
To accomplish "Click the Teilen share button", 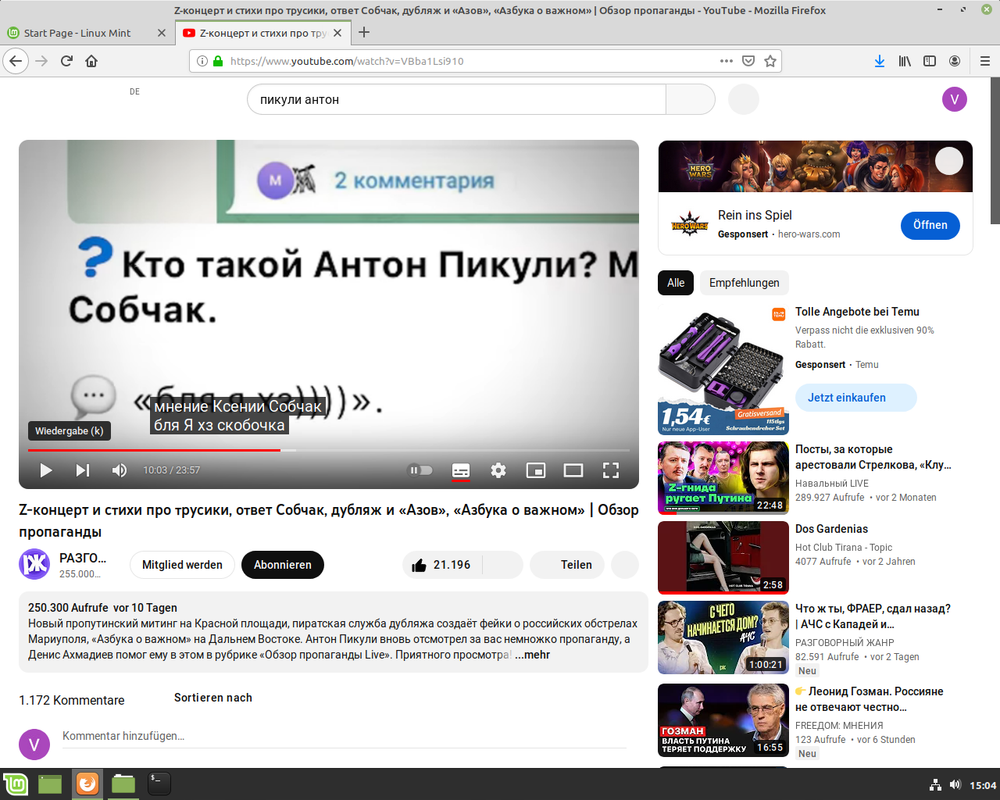I will coord(568,565).
